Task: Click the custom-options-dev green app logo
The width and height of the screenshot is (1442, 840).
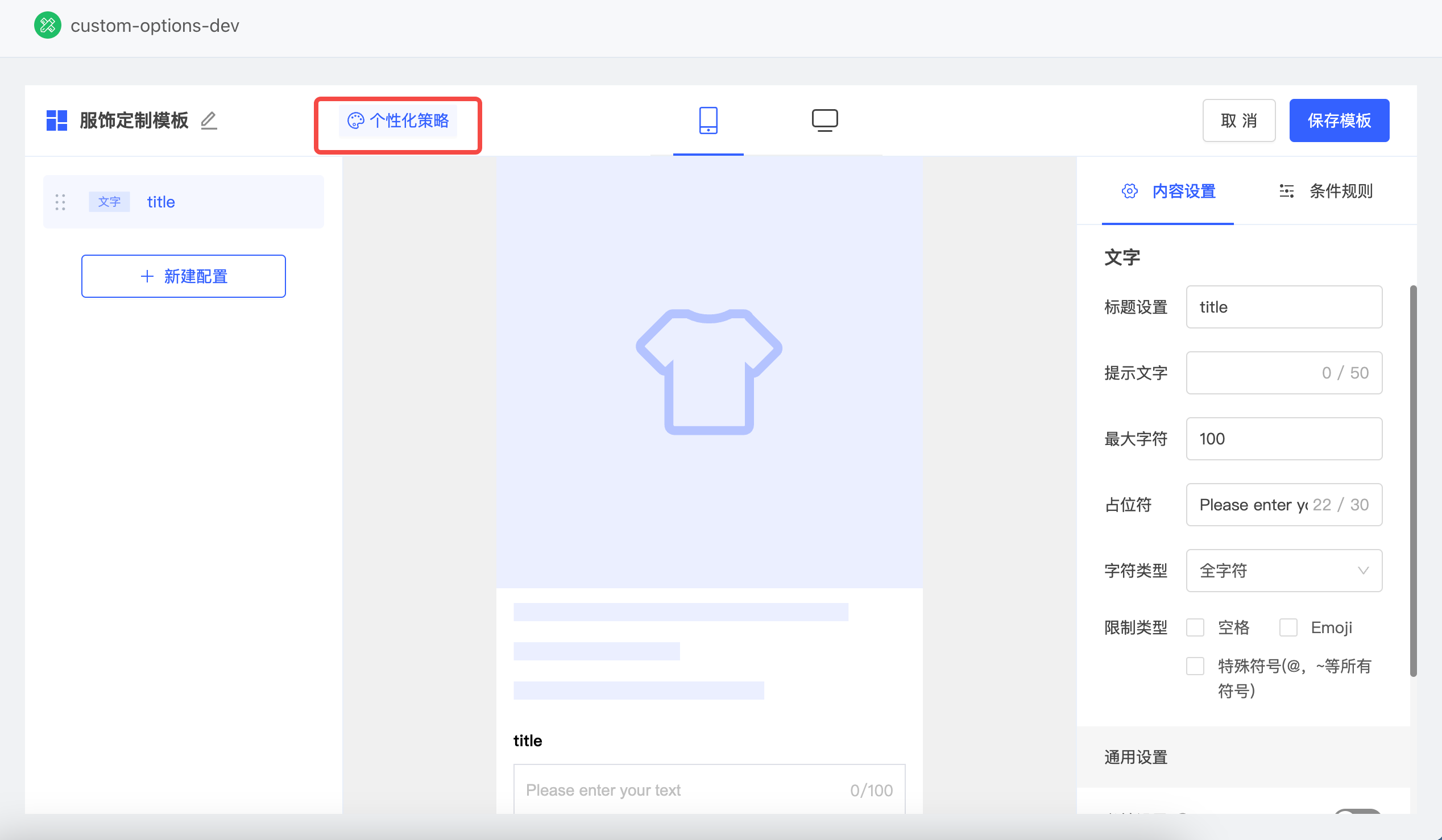Action: (x=48, y=25)
